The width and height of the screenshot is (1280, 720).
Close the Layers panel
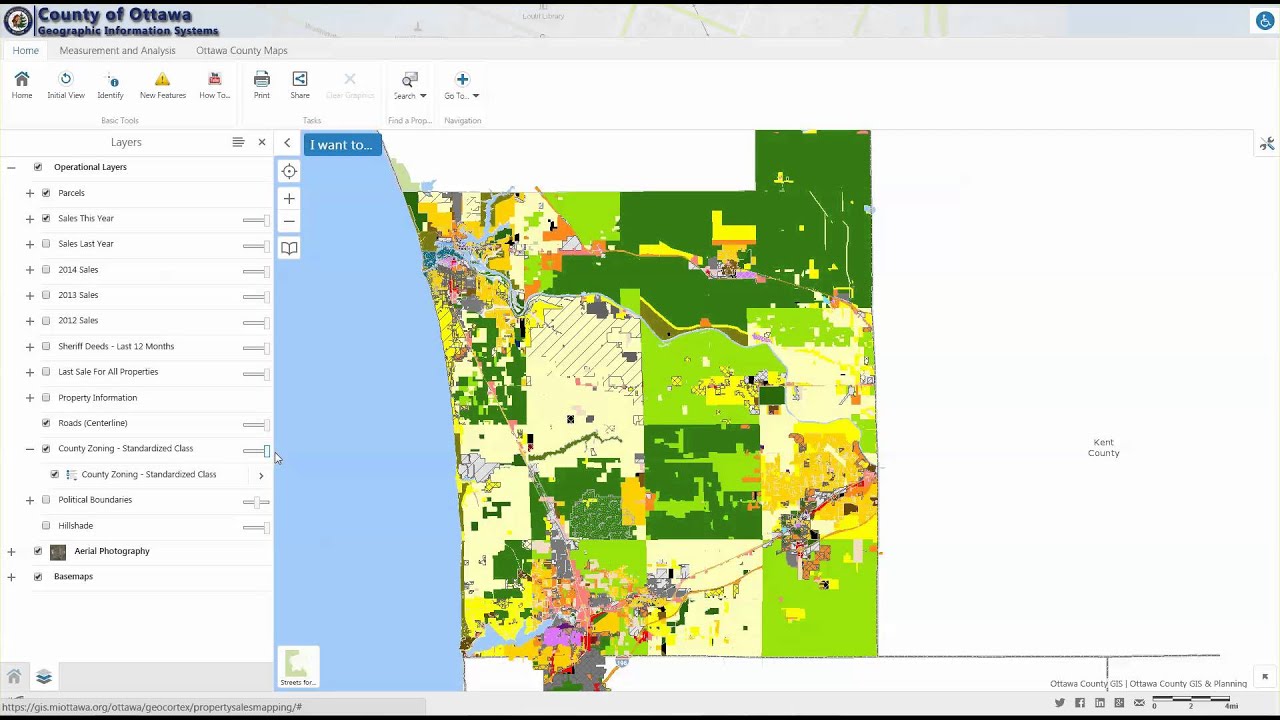point(262,142)
